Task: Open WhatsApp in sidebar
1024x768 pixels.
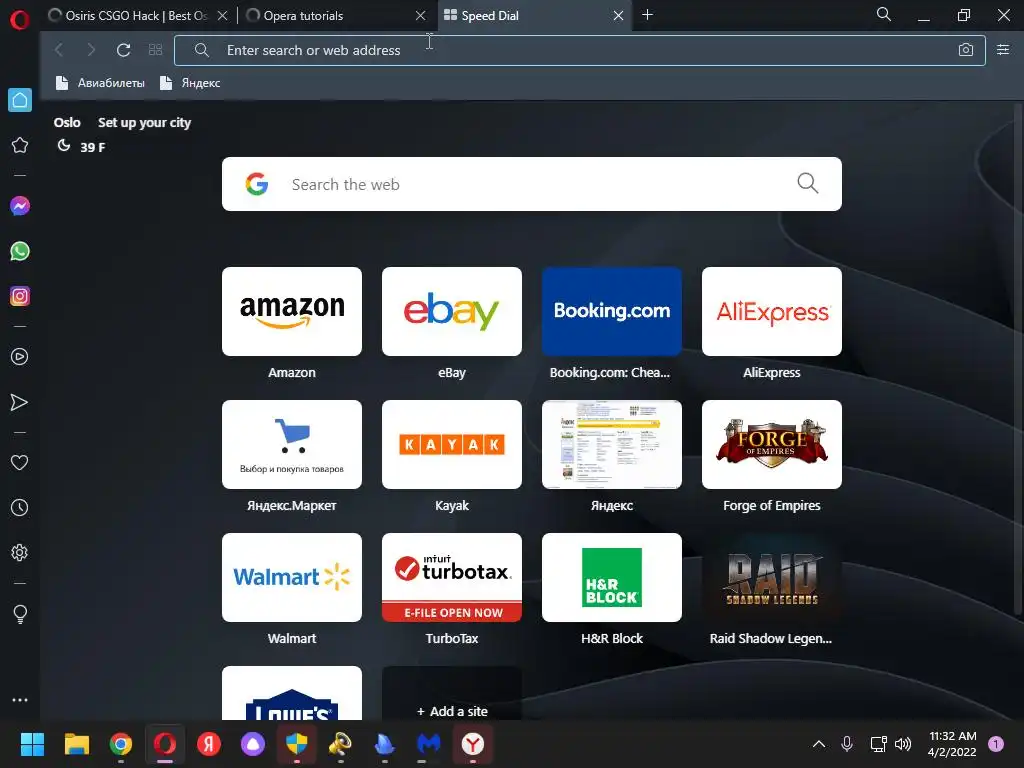Action: pyautogui.click(x=20, y=251)
